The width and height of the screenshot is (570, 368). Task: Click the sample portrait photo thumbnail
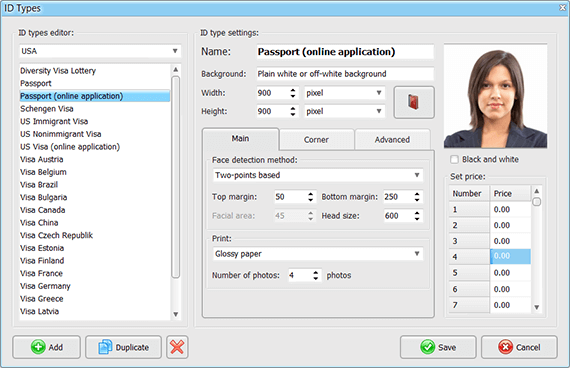[x=495, y=96]
